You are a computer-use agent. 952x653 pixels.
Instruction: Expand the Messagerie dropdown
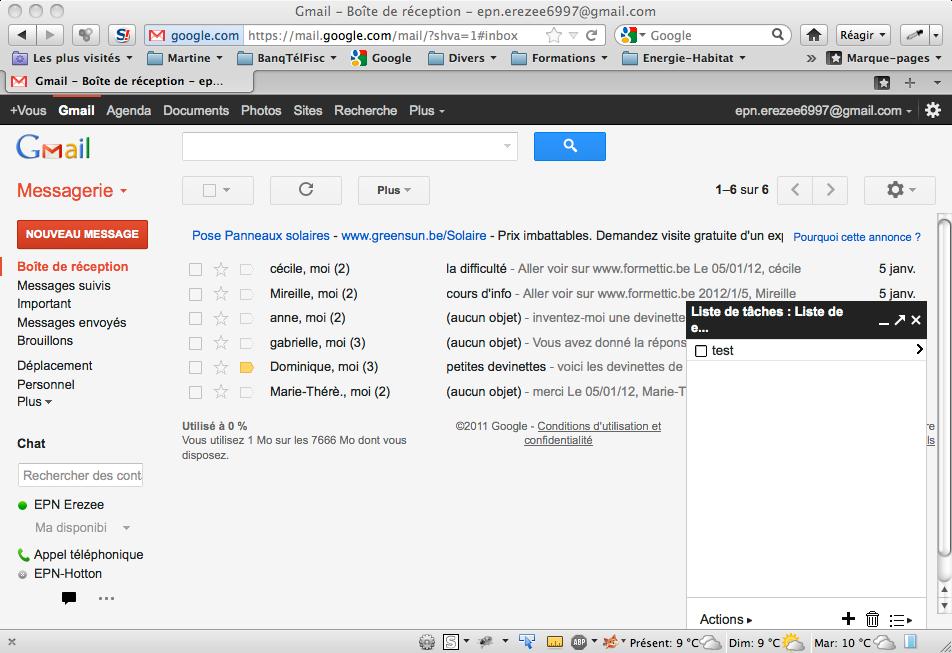72,191
